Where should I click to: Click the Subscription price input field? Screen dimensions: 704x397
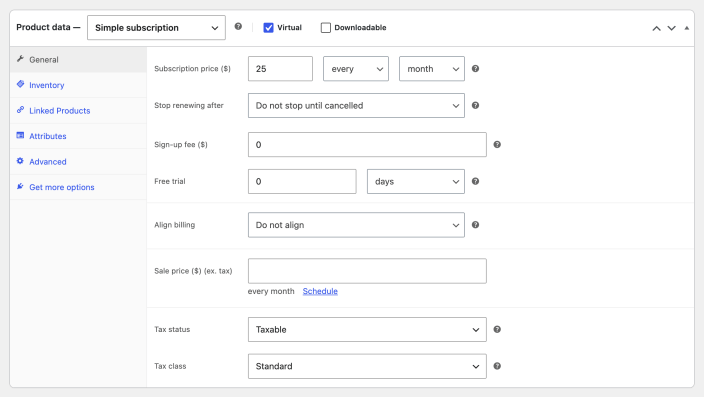[280, 69]
